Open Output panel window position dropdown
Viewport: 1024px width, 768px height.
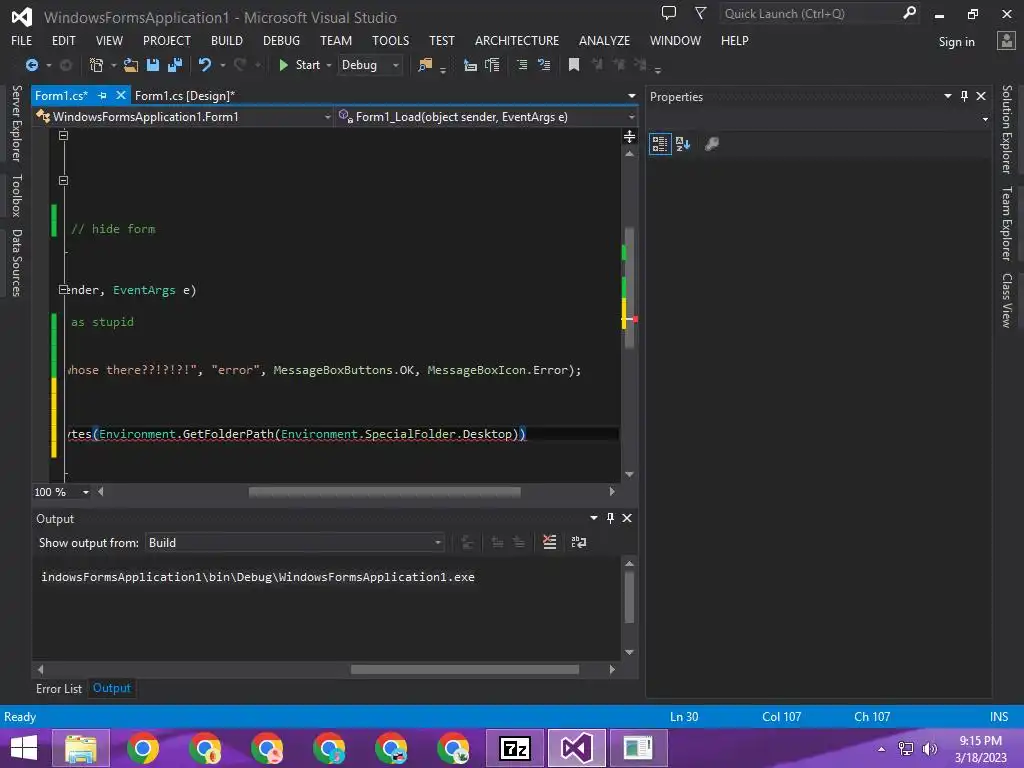[x=594, y=518]
